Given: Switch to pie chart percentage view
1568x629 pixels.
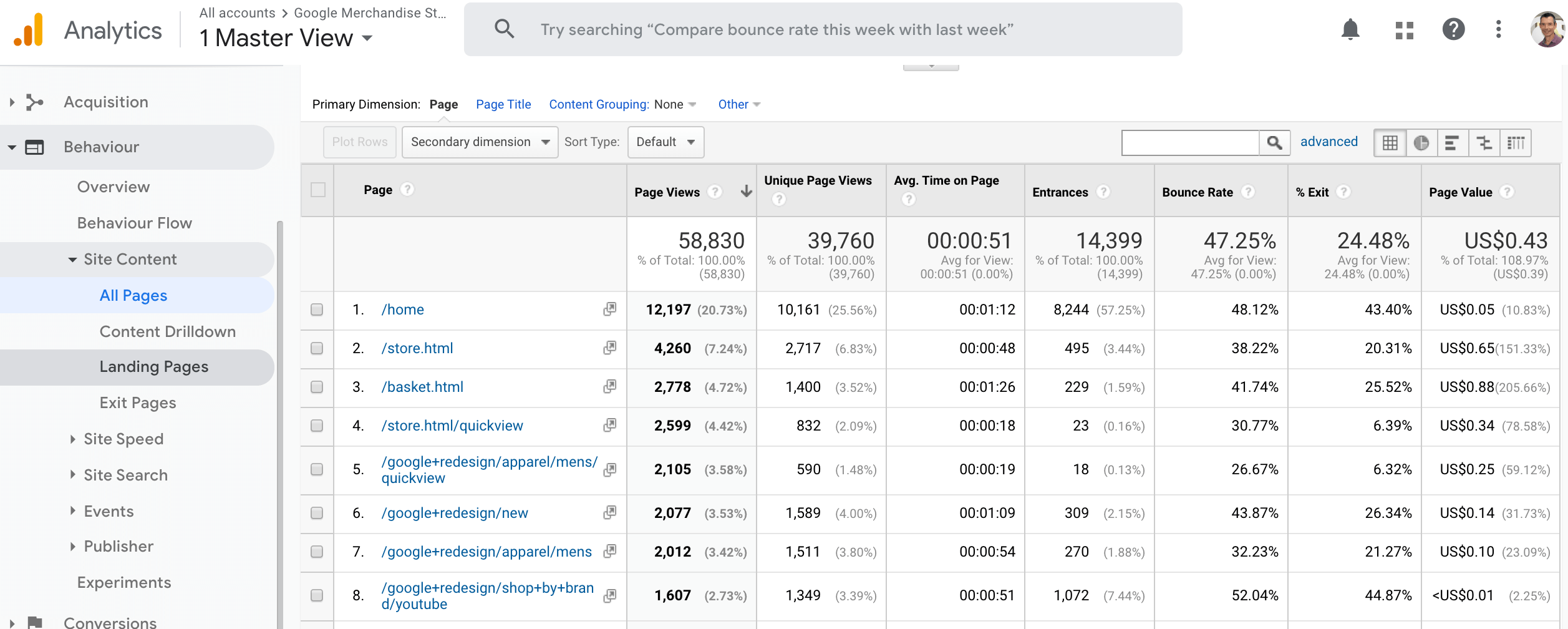Looking at the screenshot, I should [x=1421, y=143].
